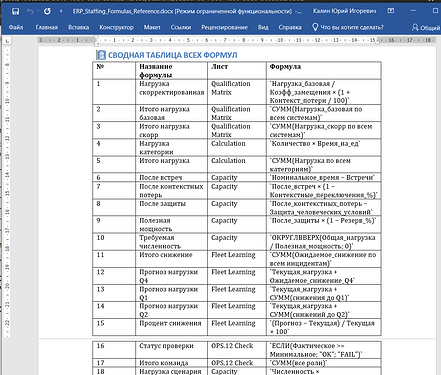441x375 pixels.
Task: Select the Вид tab
Action: click(263, 27)
